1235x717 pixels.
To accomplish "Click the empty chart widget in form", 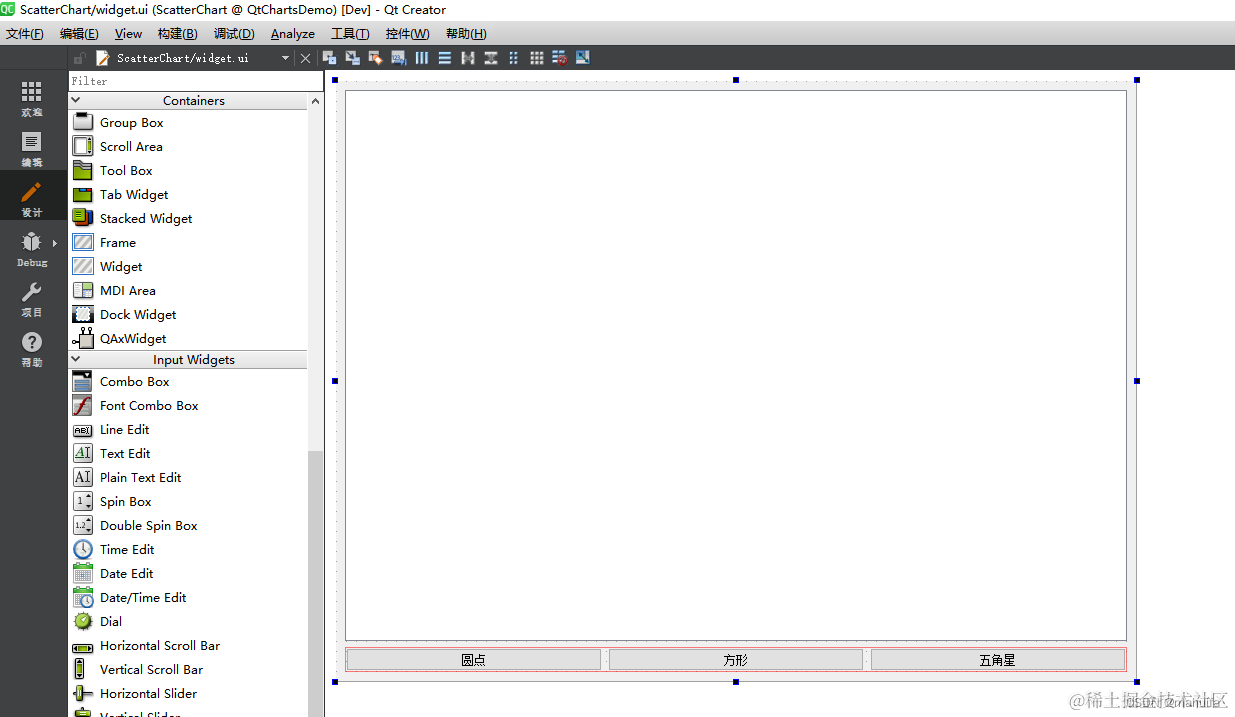I will click(x=736, y=365).
